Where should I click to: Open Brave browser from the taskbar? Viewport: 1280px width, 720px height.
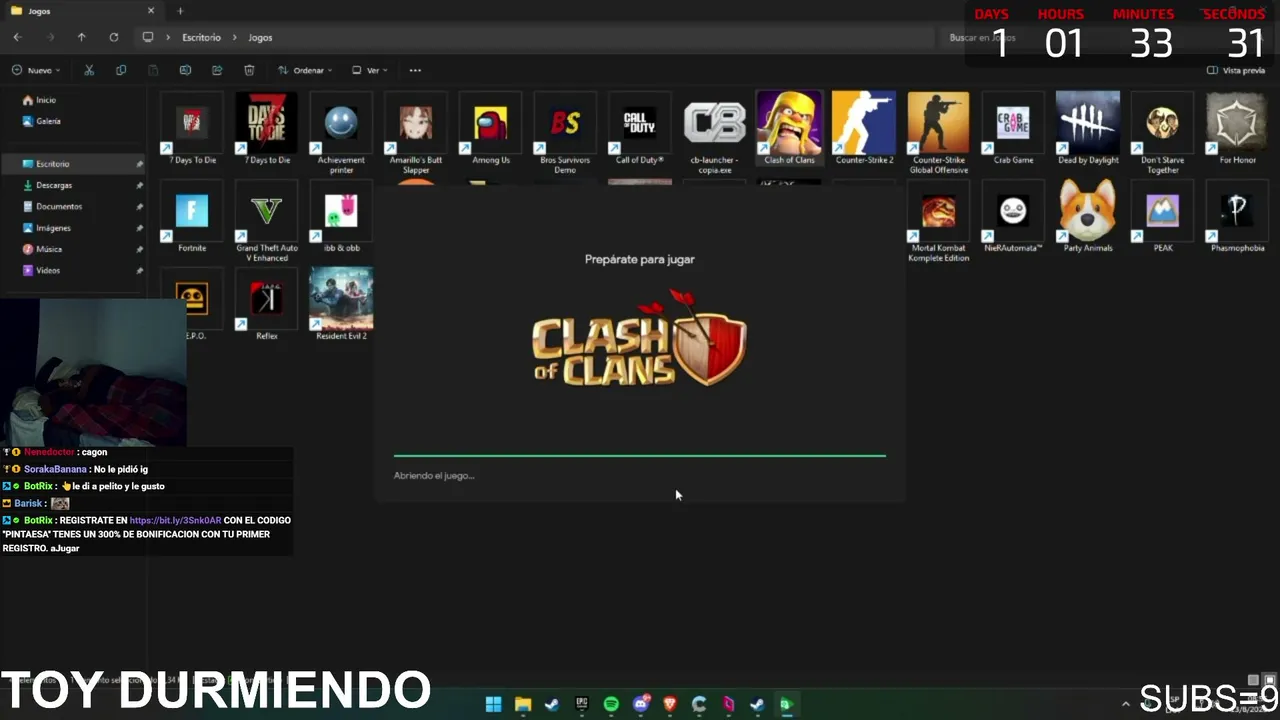click(x=670, y=704)
